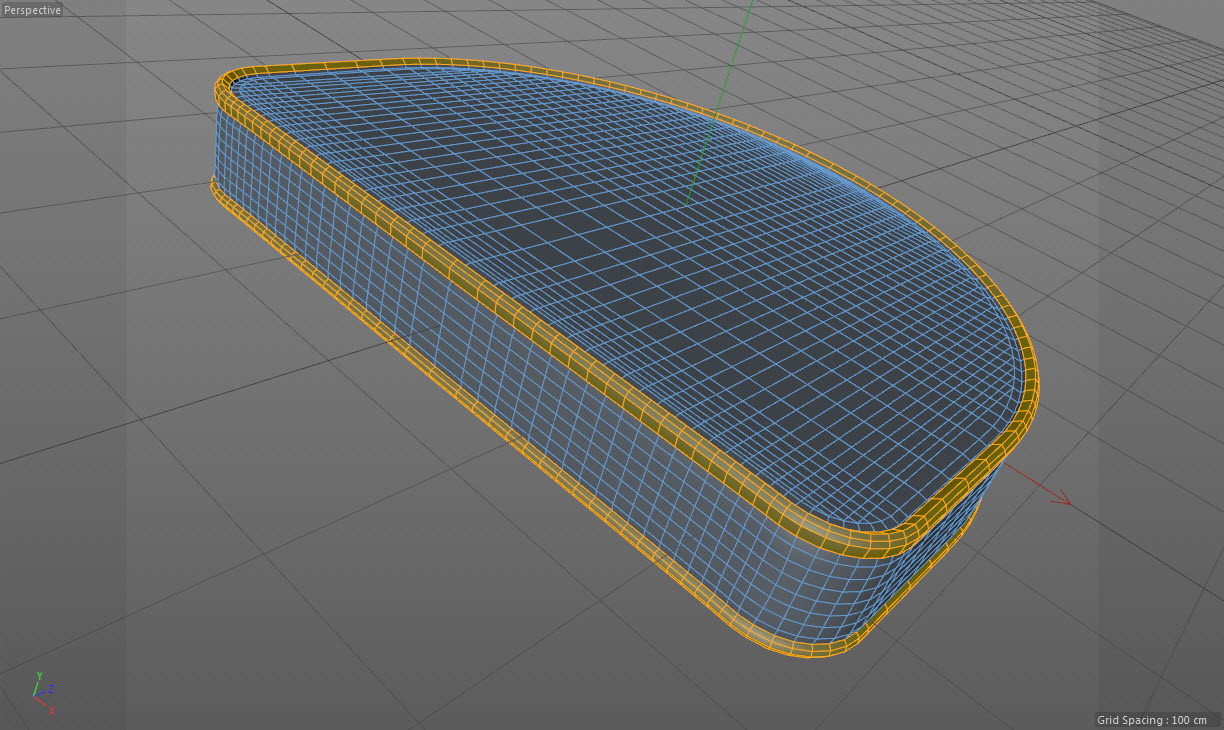Click the Grid Spacing : 100 cm readout
1224x730 pixels.
[x=1151, y=720]
